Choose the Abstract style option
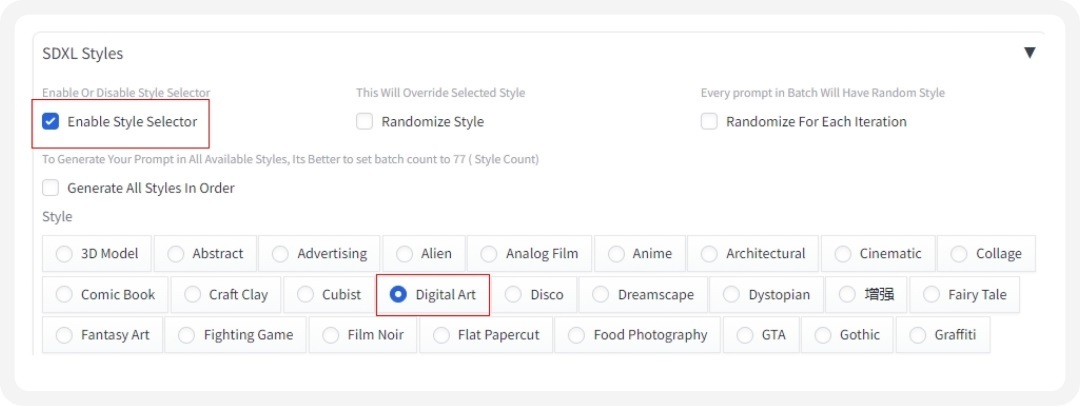Image resolution: width=1080 pixels, height=406 pixels. (176, 254)
